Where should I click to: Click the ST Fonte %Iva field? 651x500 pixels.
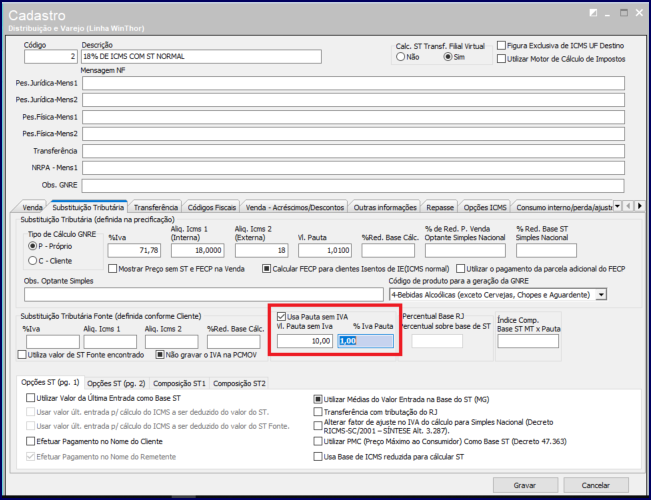[53, 342]
